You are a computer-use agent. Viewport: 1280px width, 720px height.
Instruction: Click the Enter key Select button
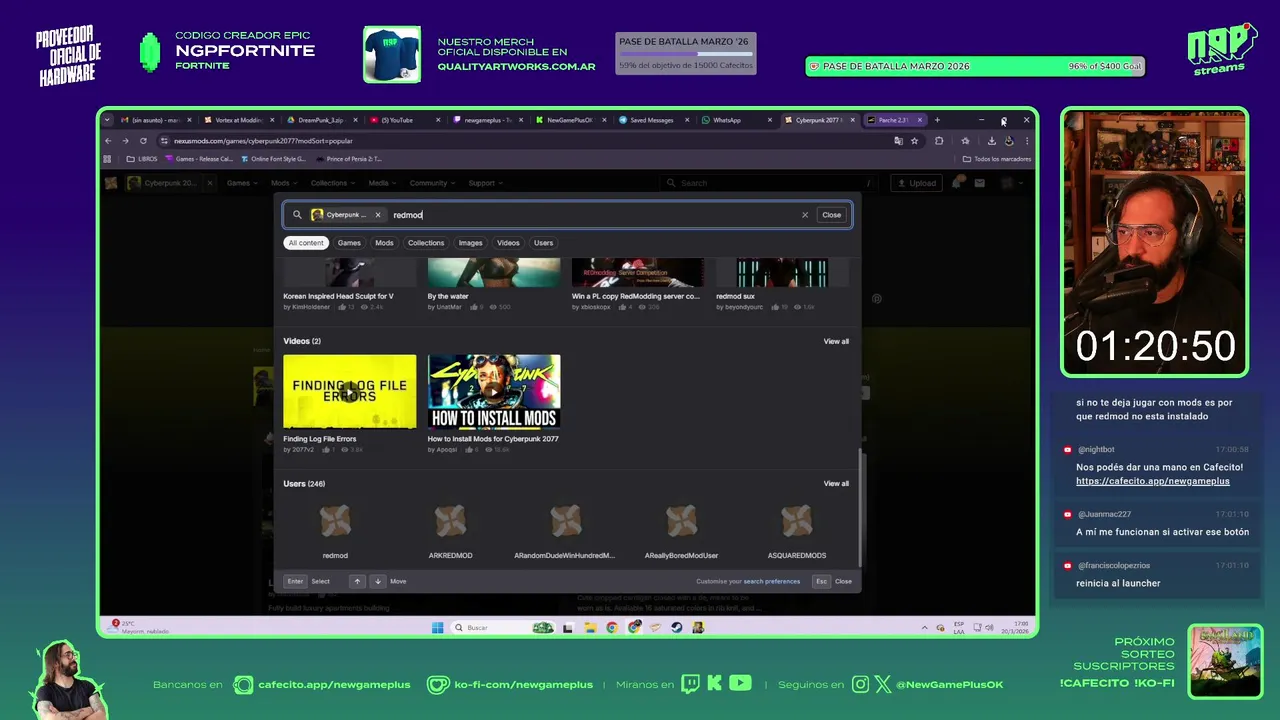[x=295, y=581]
